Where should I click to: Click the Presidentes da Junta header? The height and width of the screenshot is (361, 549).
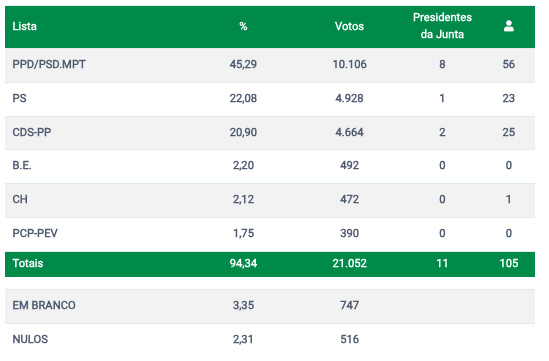[x=442, y=26]
